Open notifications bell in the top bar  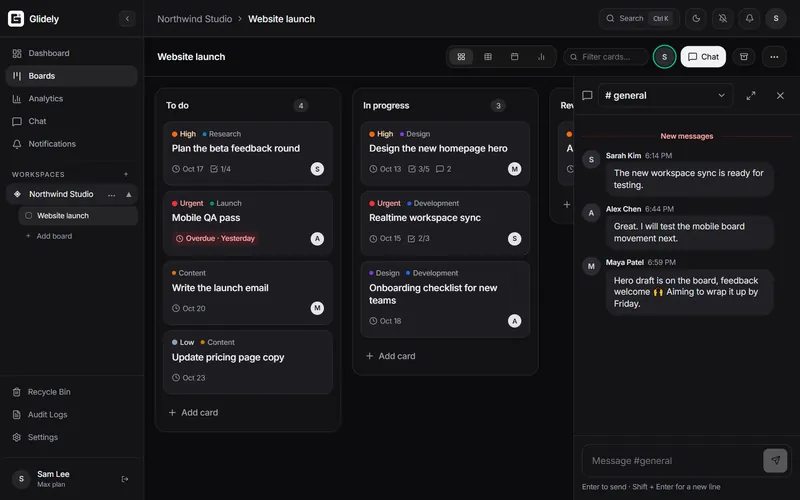click(x=749, y=19)
